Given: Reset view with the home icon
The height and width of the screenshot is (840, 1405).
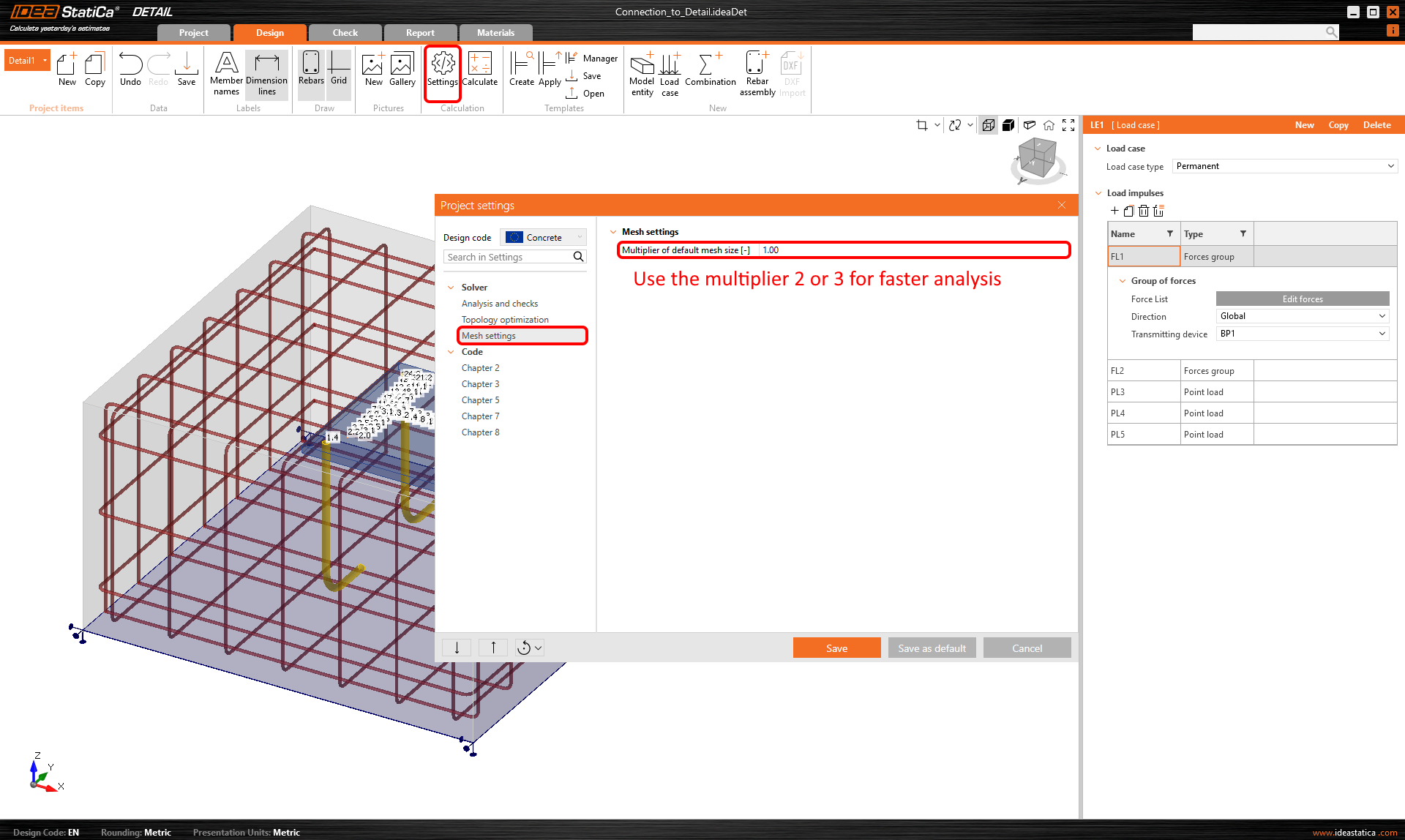Looking at the screenshot, I should [1049, 125].
